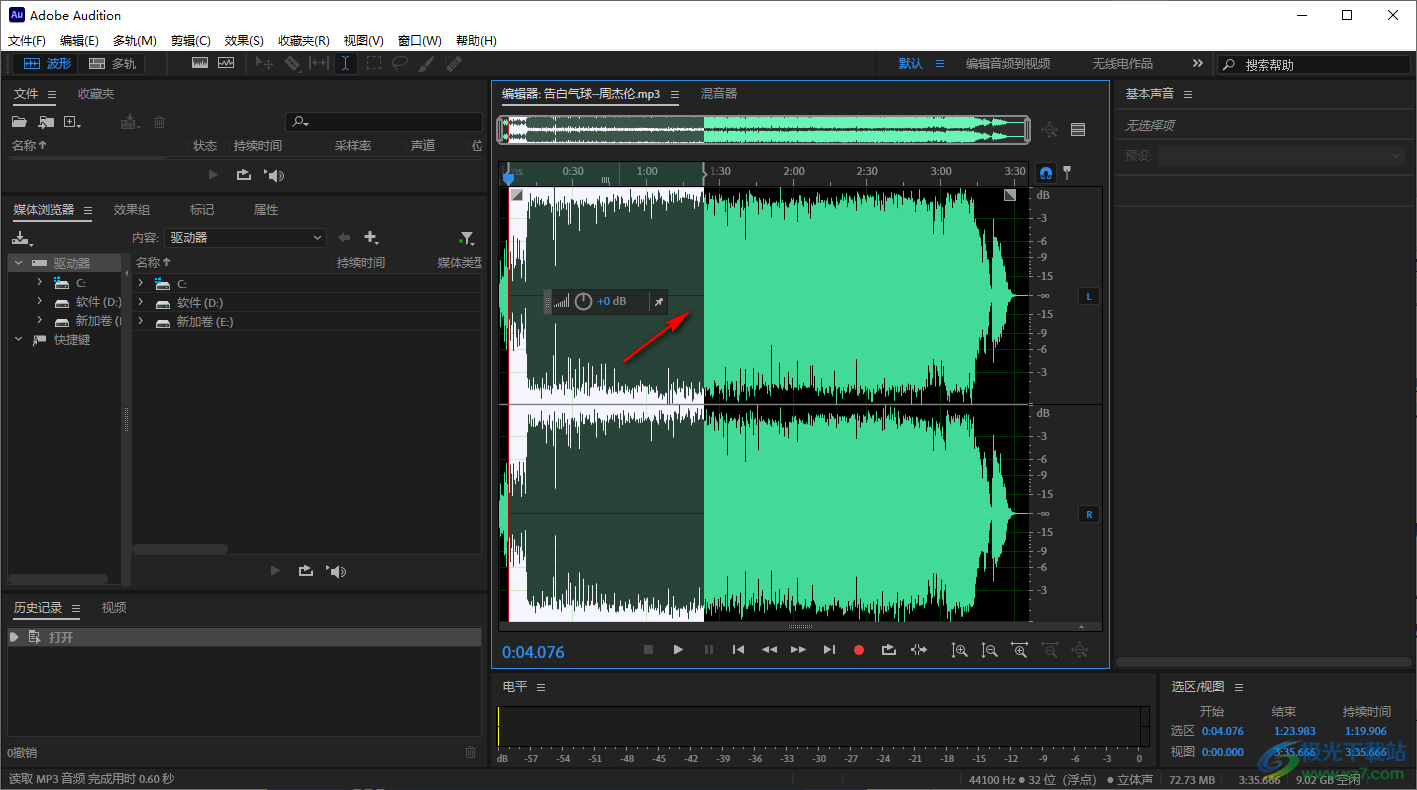This screenshot has height=790, width=1417.
Task: Select the Spot Healing Brush tool
Action: 453,63
